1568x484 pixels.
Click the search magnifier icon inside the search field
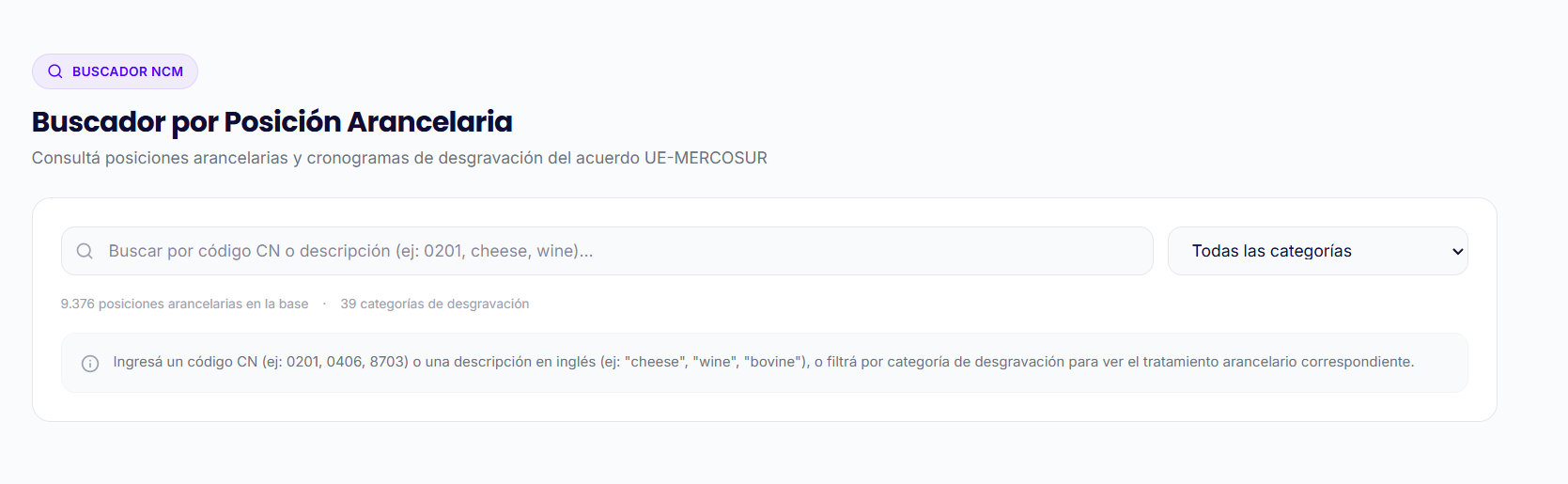pyautogui.click(x=85, y=251)
